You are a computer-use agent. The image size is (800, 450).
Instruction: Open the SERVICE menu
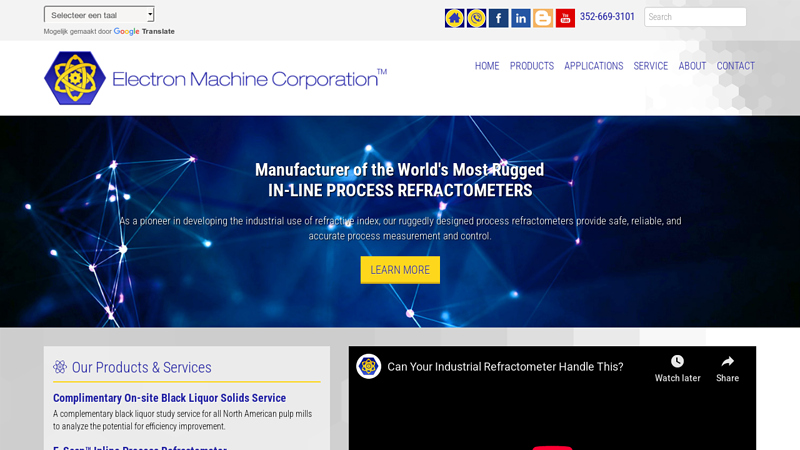pyautogui.click(x=651, y=66)
